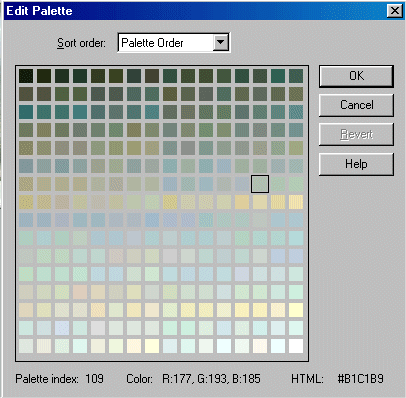
Task: Pick the pure white swatch ending the grid
Action: click(x=296, y=346)
